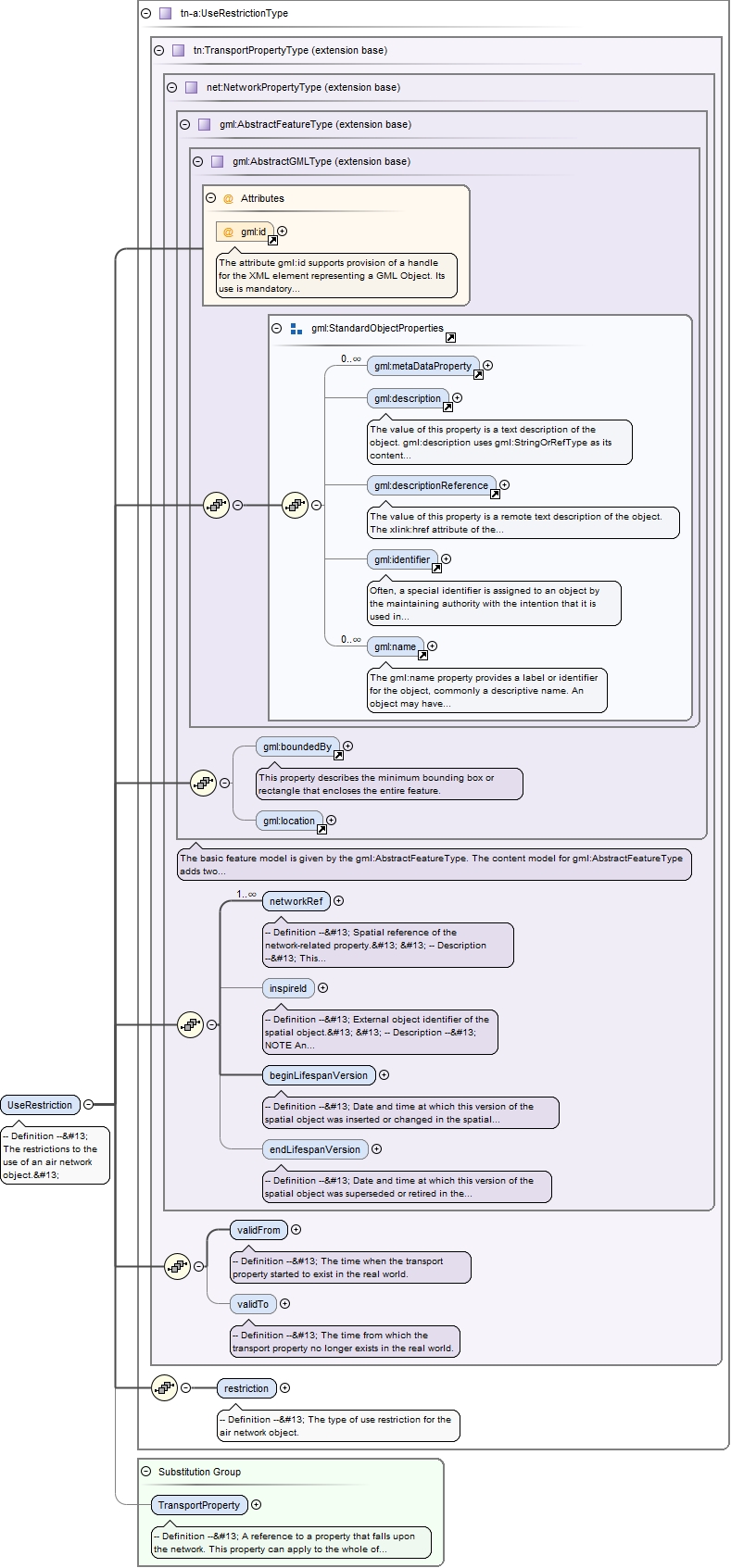Collapse the Substitution Group panel

click(146, 1472)
